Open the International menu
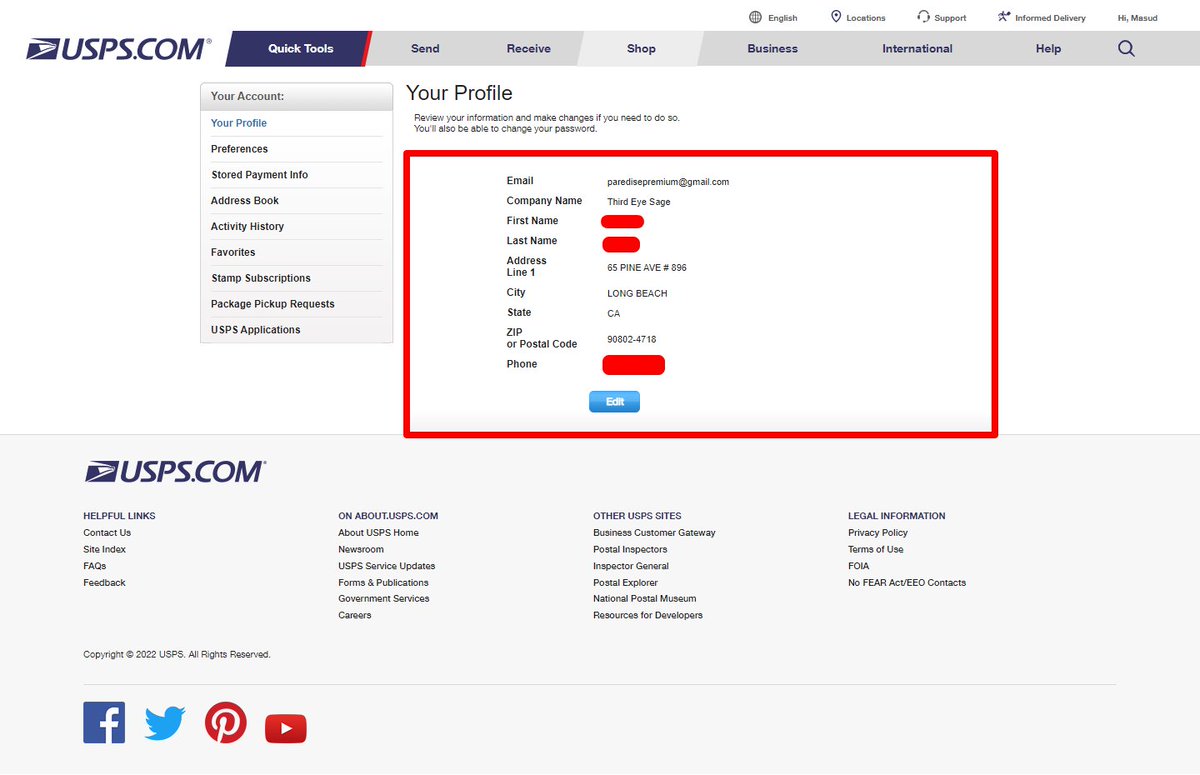1200x775 pixels. [917, 48]
